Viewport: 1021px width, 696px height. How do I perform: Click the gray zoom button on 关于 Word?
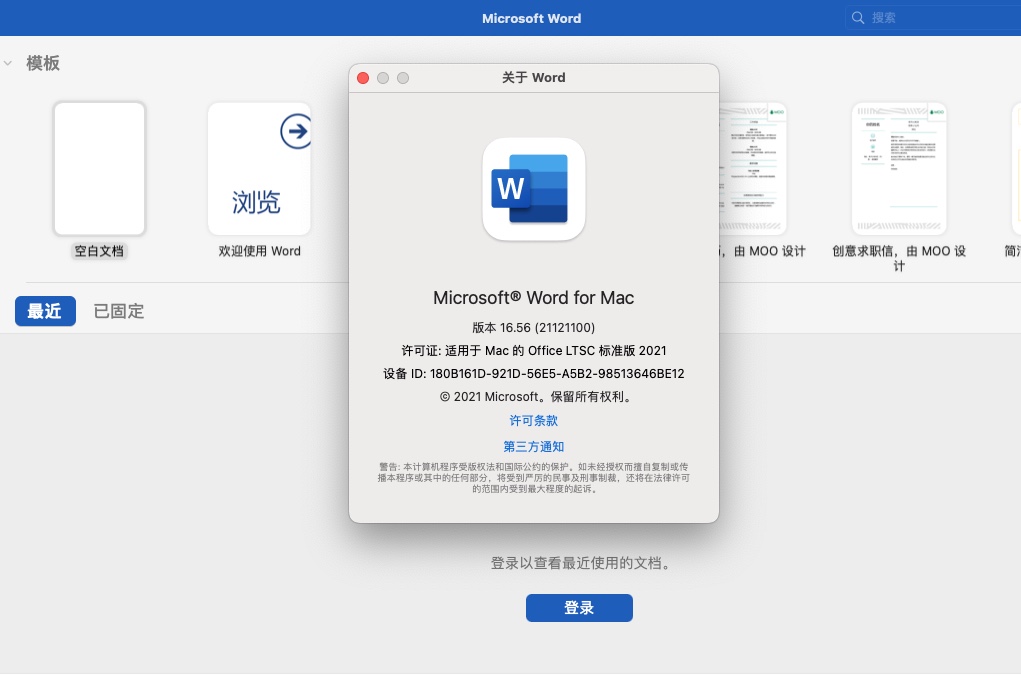pos(403,78)
